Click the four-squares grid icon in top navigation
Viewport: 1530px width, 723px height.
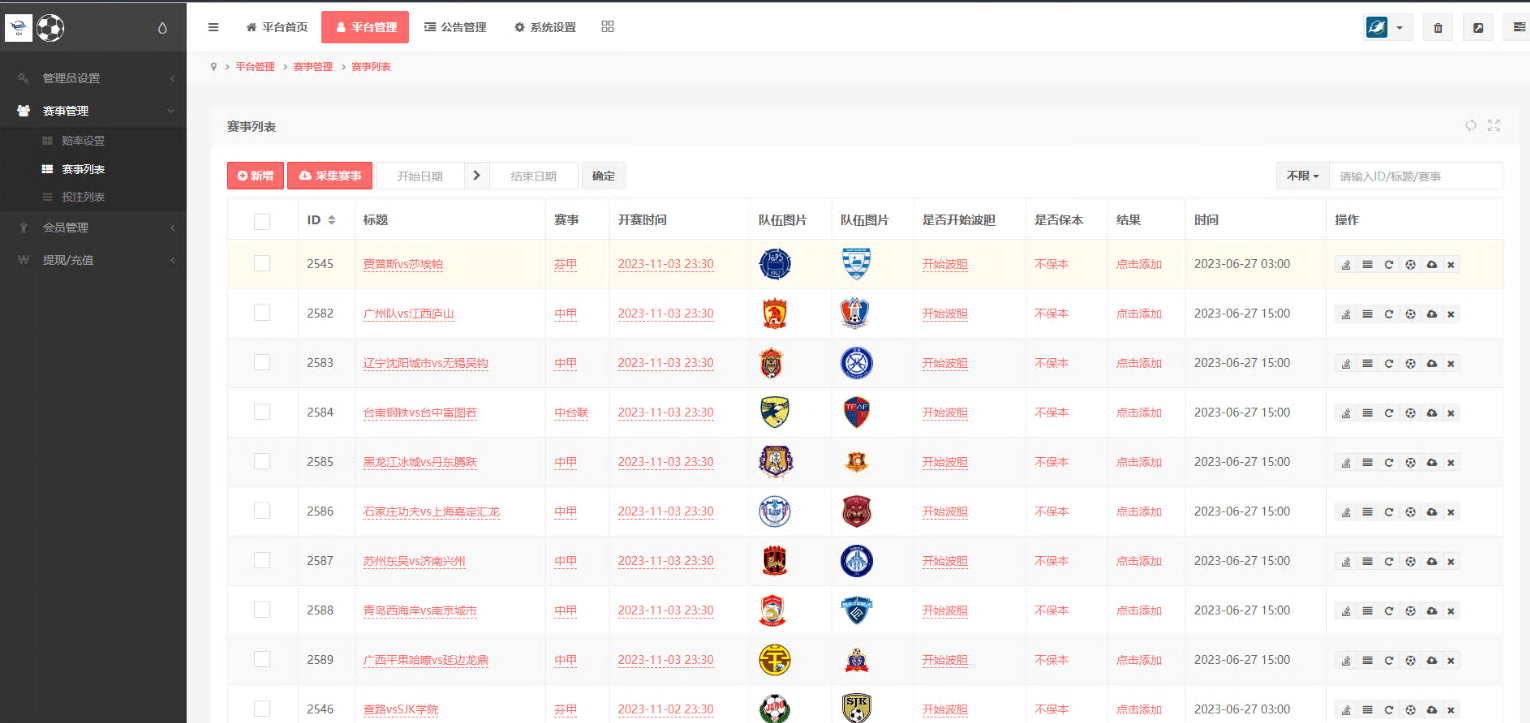coord(608,27)
